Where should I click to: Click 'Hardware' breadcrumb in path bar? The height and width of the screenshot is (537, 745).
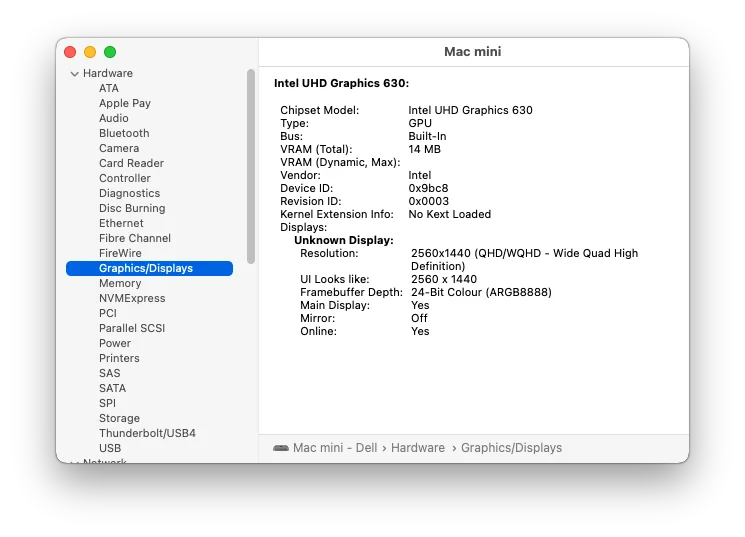[x=418, y=448]
